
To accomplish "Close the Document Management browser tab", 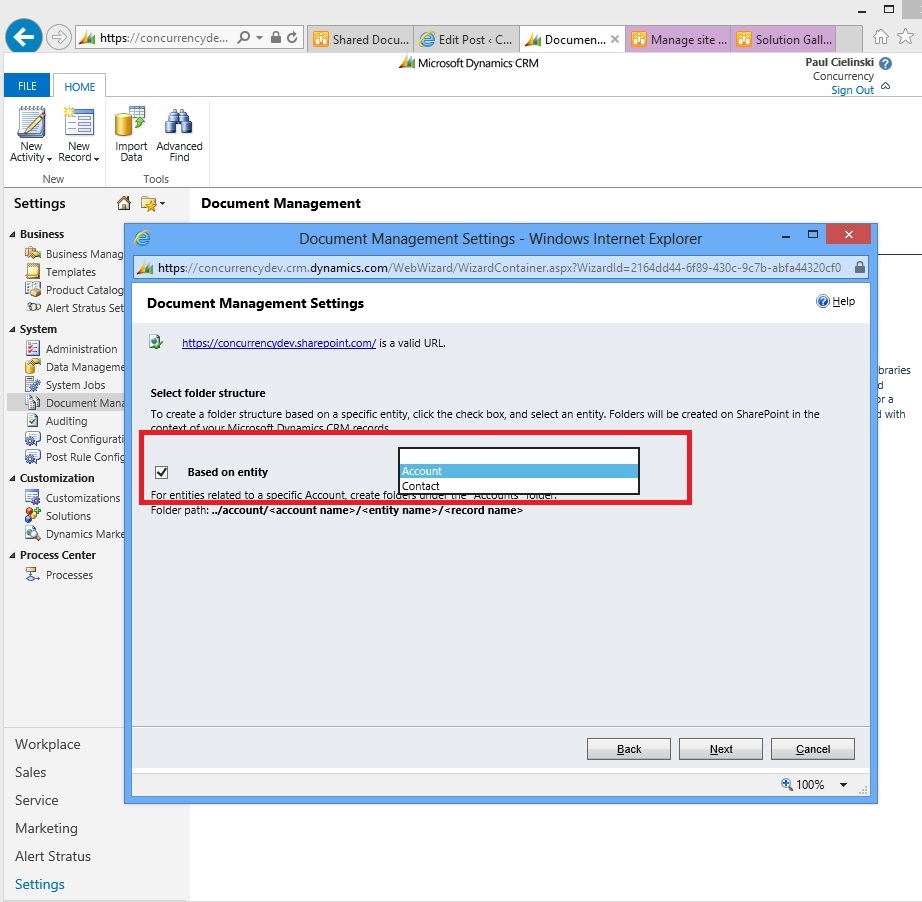I will coord(614,39).
